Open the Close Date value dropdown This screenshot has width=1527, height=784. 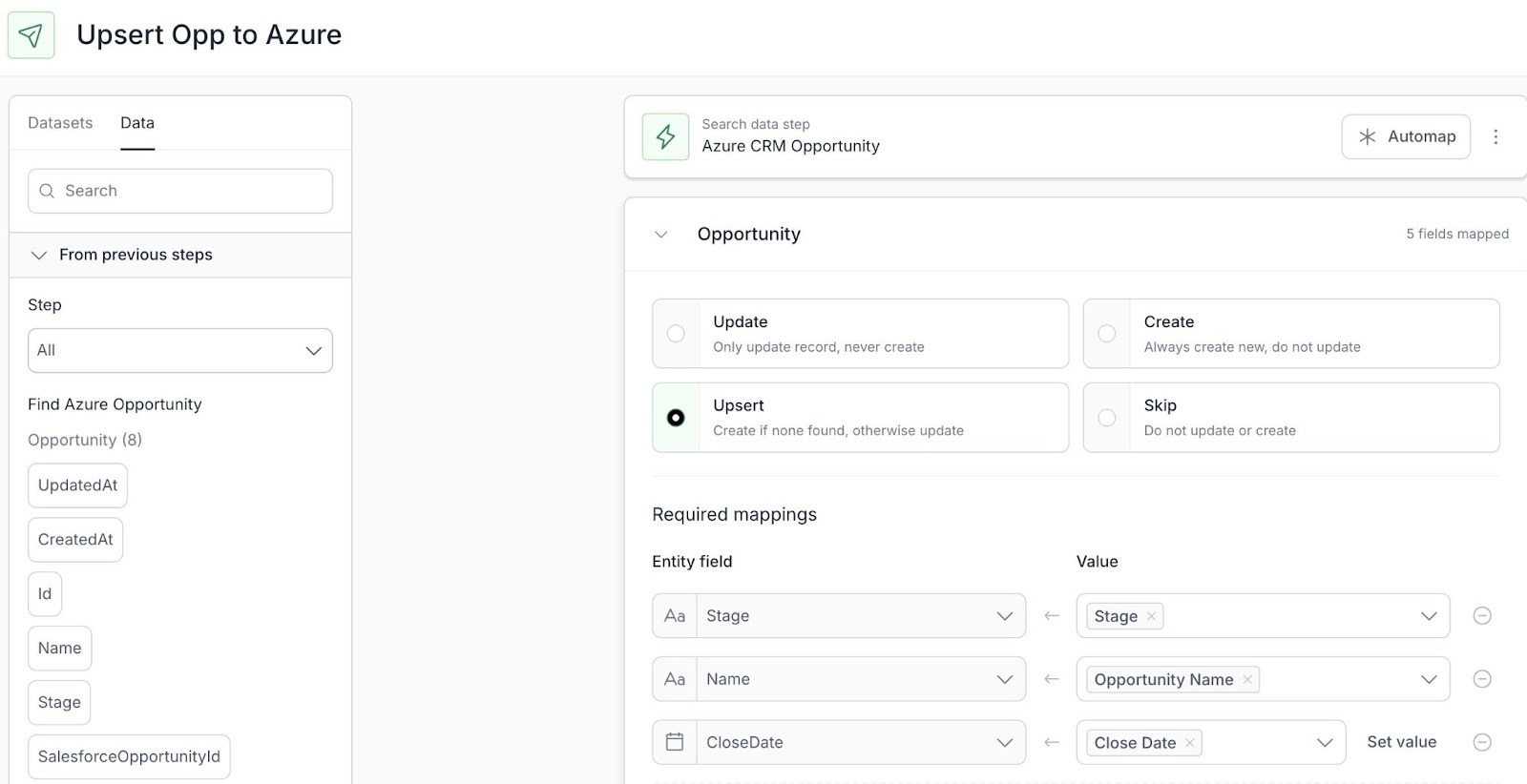tap(1325, 743)
